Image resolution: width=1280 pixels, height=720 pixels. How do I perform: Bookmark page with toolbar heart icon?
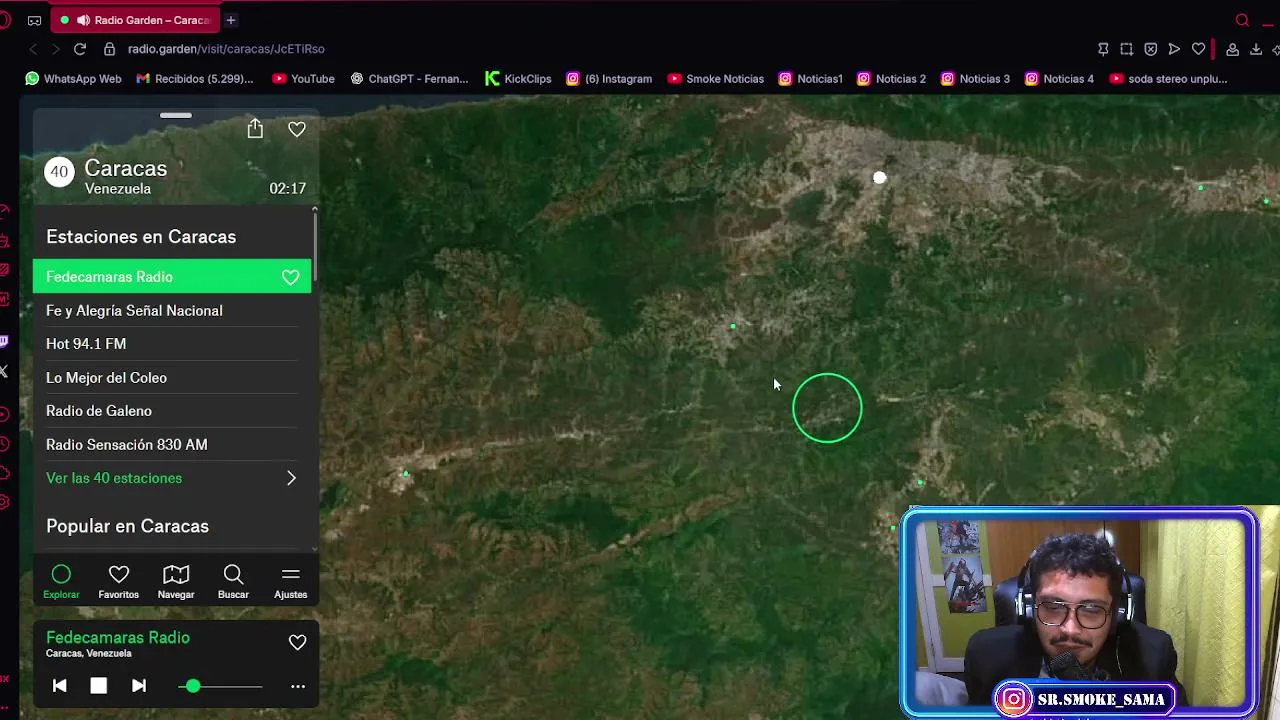pyautogui.click(x=1198, y=49)
